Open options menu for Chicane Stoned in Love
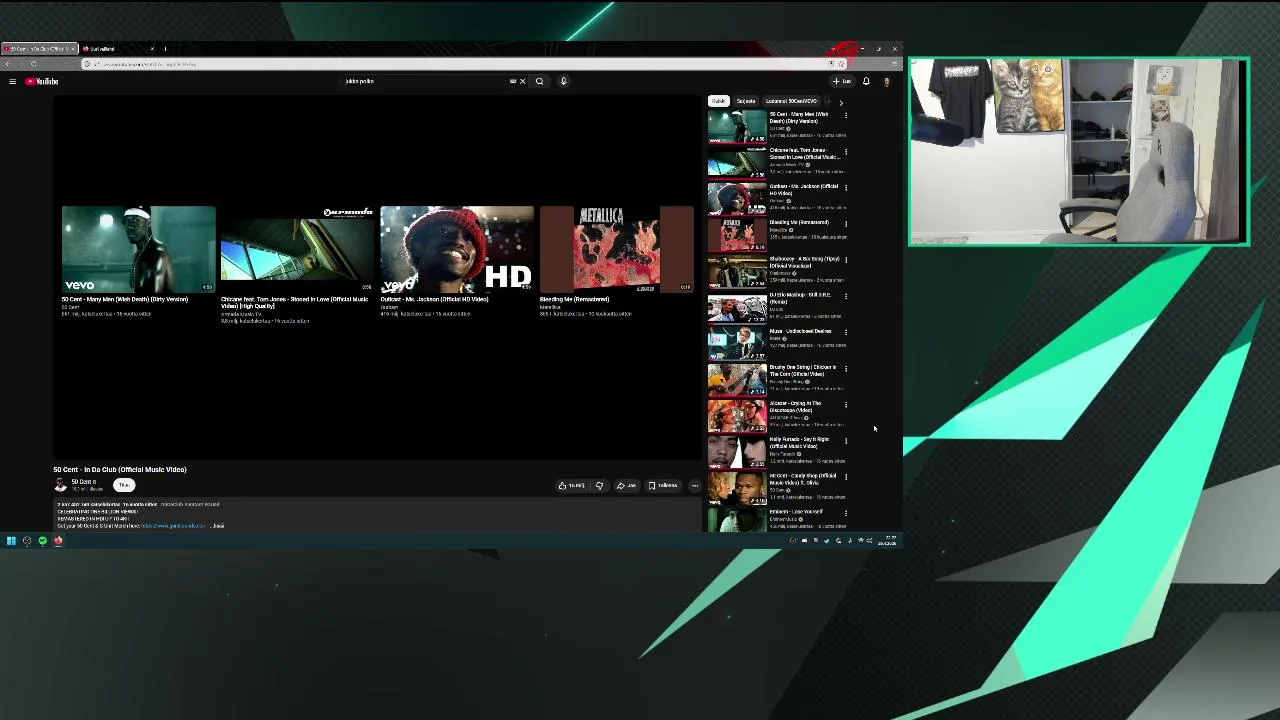Screen dimensions: 1280x720 point(846,151)
